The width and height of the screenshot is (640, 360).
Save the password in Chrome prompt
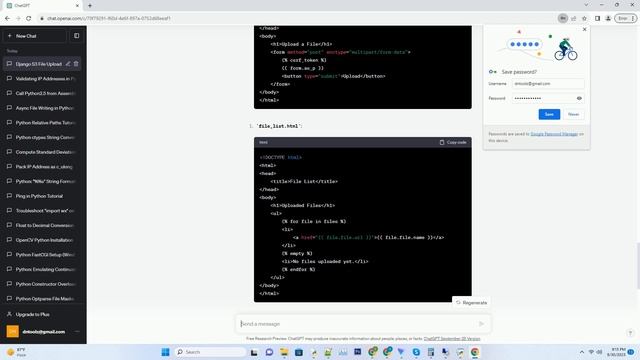click(549, 114)
